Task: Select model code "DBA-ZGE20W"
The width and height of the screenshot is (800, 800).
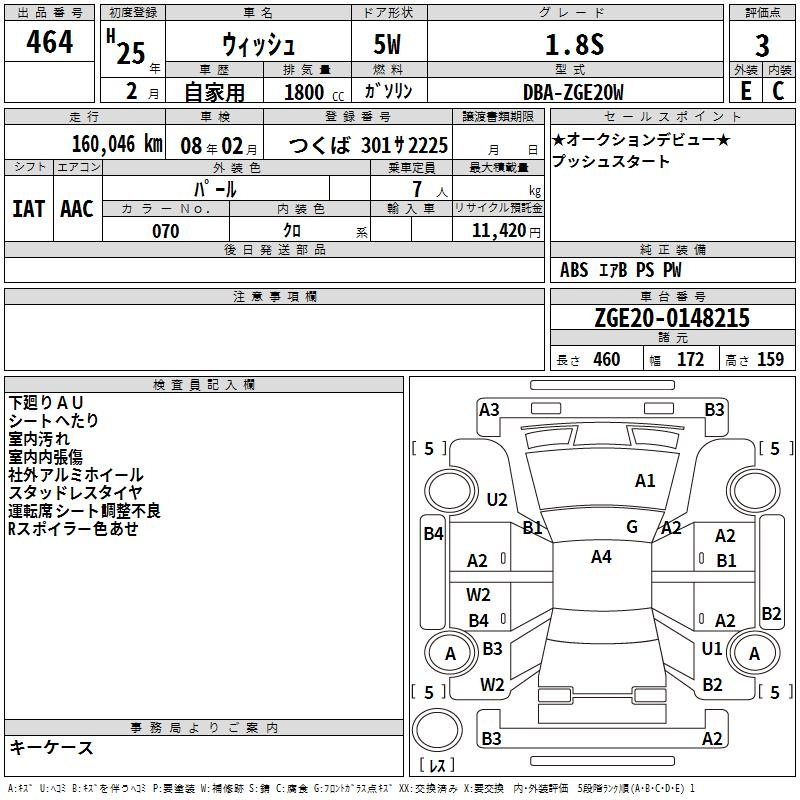Action: (x=573, y=92)
